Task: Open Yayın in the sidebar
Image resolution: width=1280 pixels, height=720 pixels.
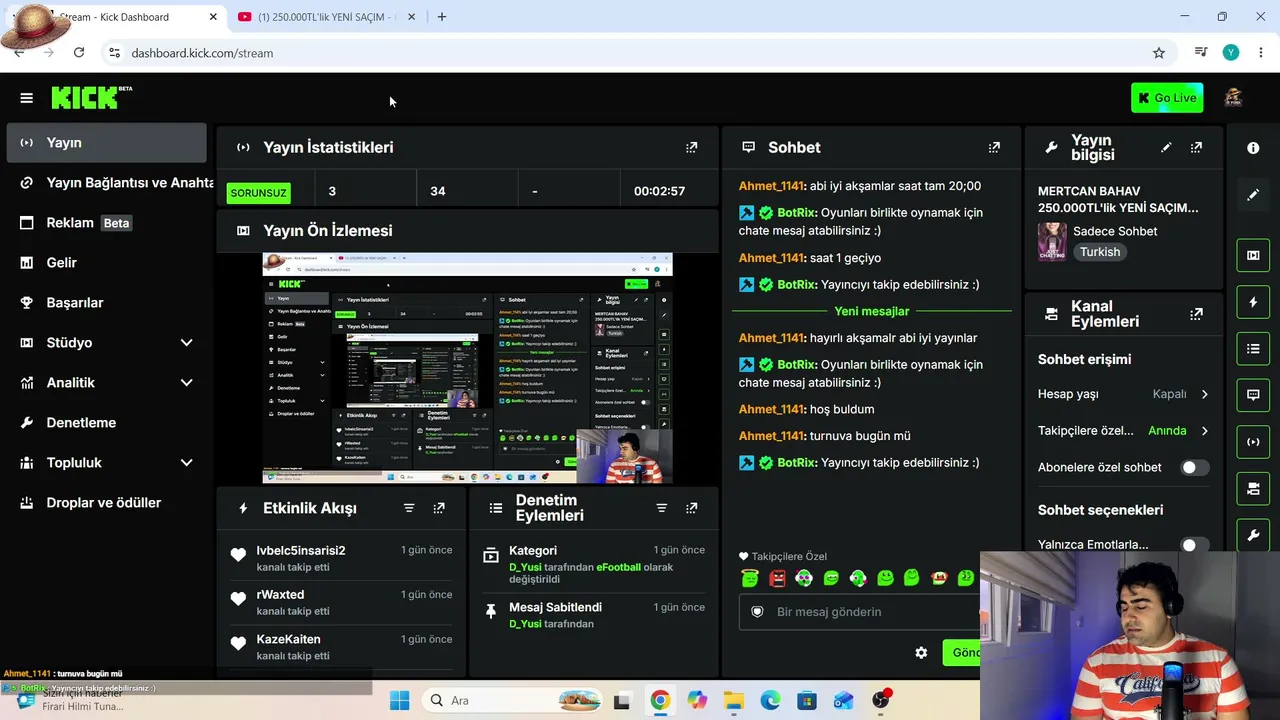Action: (x=106, y=143)
